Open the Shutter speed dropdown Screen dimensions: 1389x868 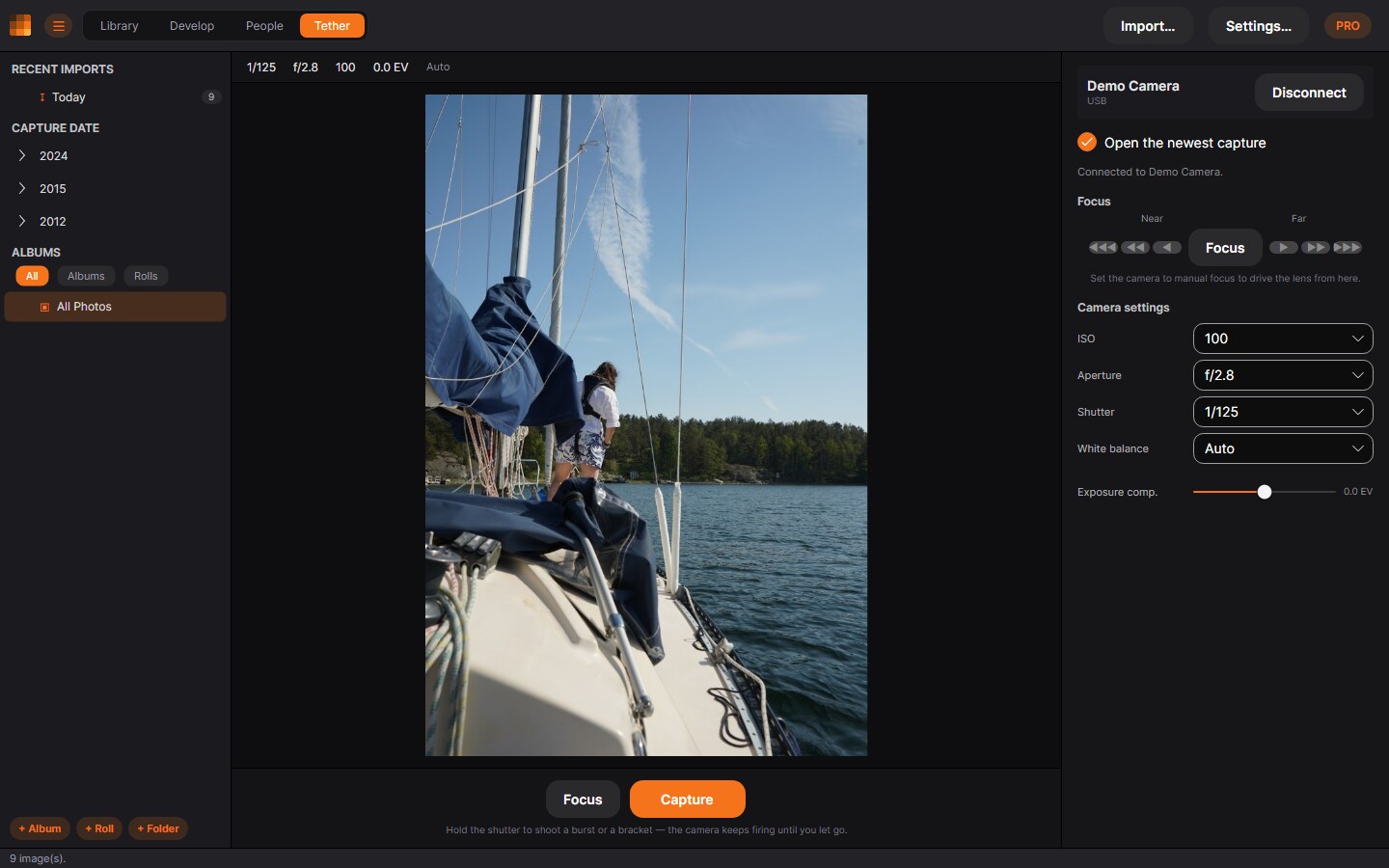point(1283,412)
